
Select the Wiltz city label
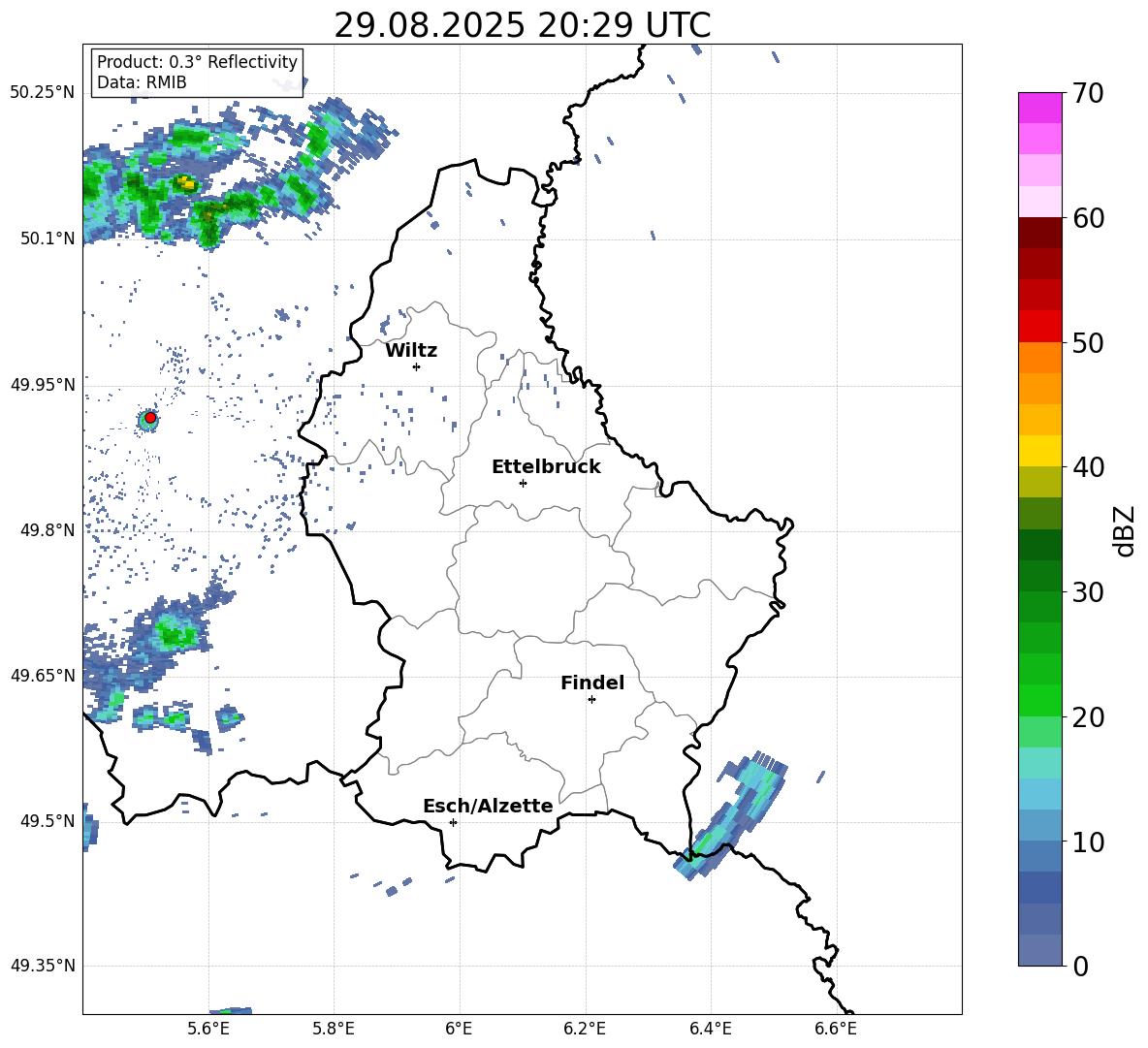click(x=411, y=351)
